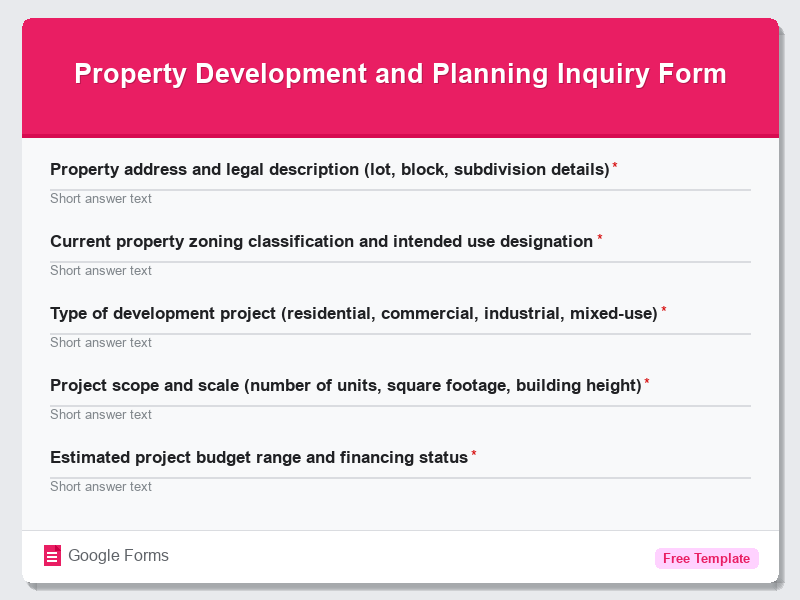Open Google Forms via footer link
This screenshot has width=800, height=600.
click(117, 555)
